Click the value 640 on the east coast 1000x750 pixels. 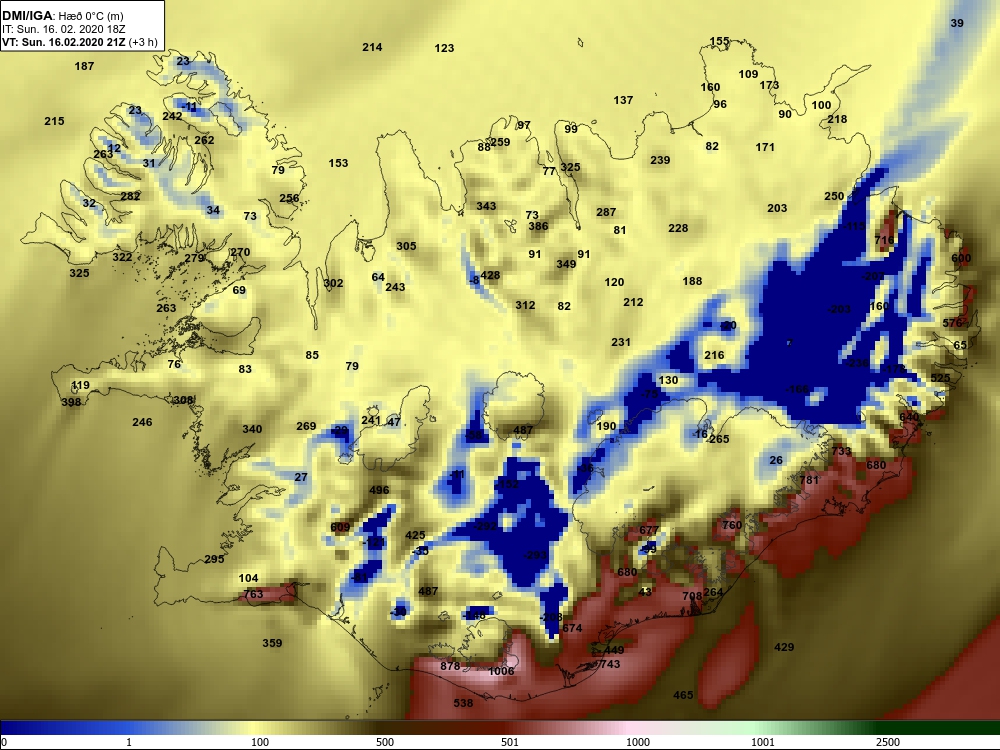click(909, 417)
